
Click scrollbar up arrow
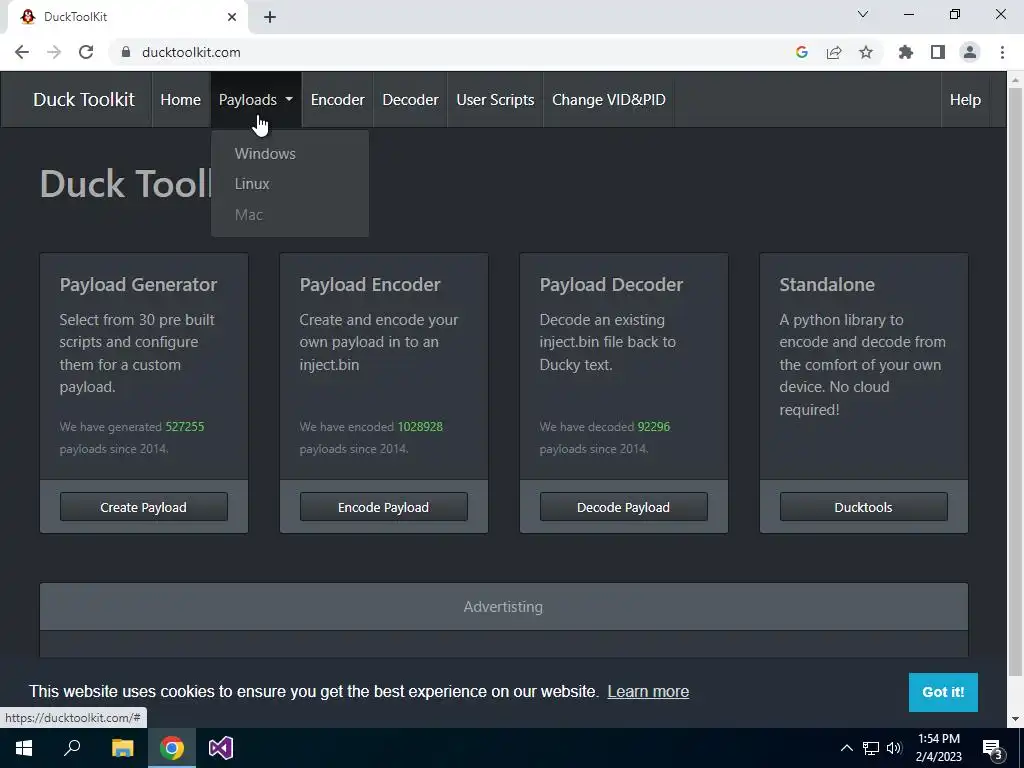pyautogui.click(x=1014, y=80)
